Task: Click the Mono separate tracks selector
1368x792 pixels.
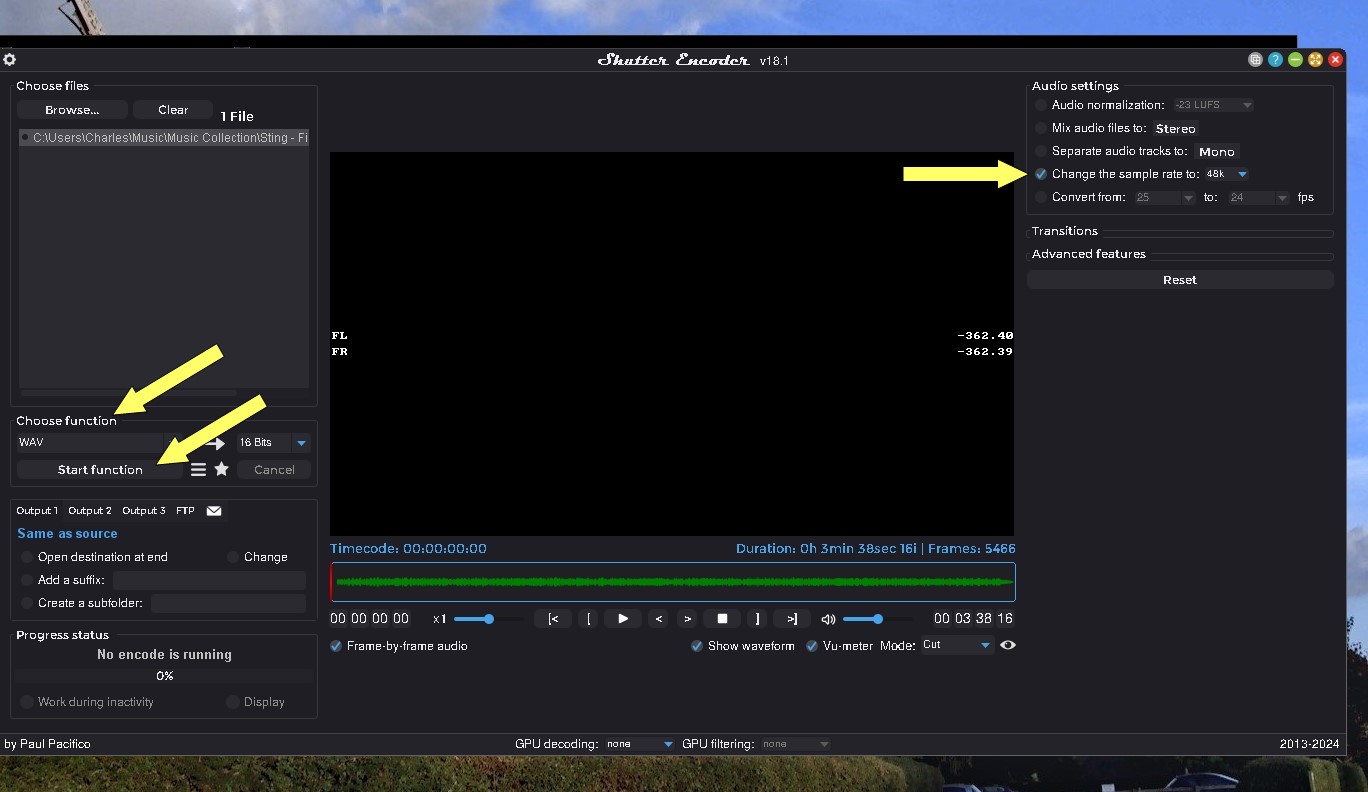Action: tap(1216, 151)
